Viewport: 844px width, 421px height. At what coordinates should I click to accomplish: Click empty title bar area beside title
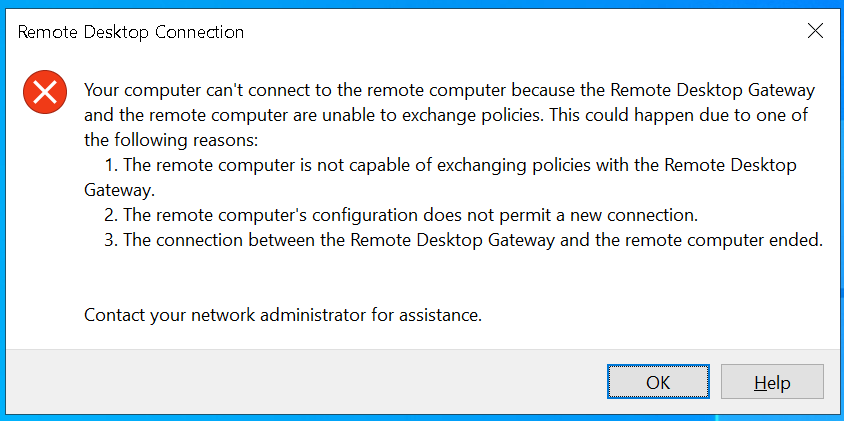[x=500, y=32]
